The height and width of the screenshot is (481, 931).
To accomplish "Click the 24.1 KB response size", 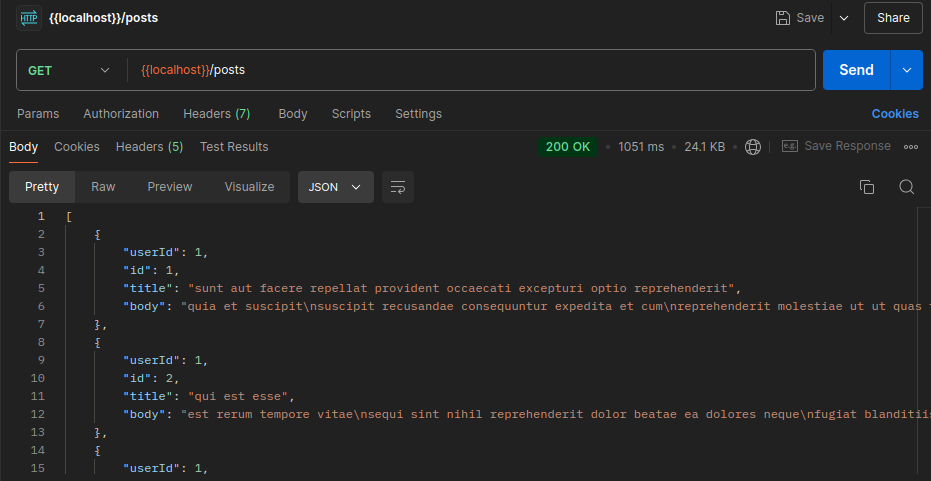I will point(705,147).
